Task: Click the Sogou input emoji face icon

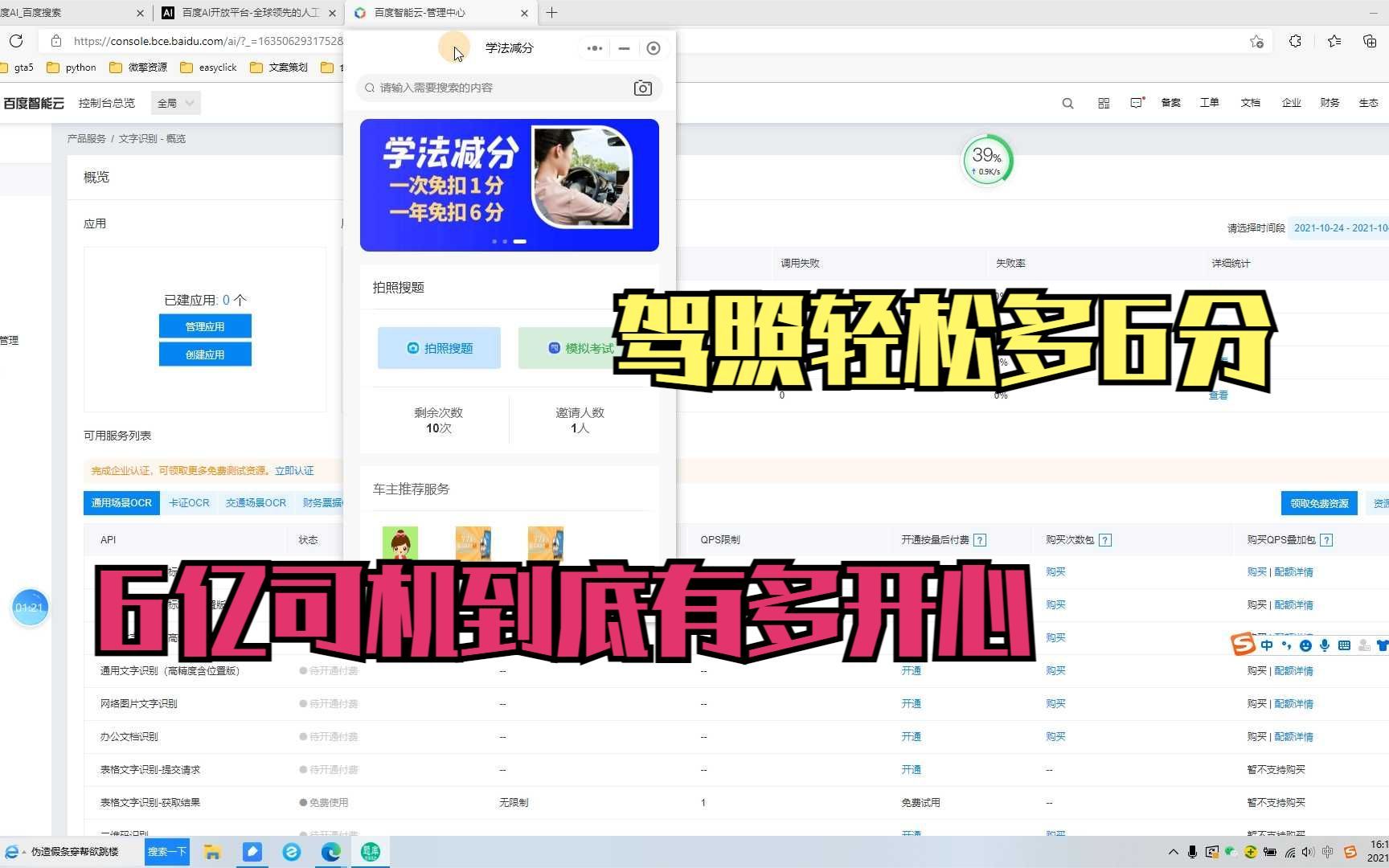Action: click(x=1305, y=645)
